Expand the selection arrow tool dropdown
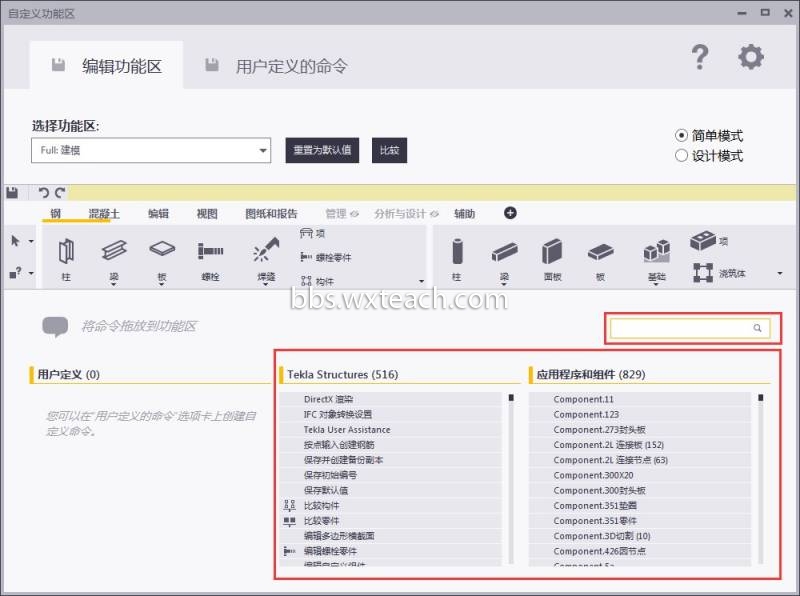800x596 pixels. tap(31, 241)
